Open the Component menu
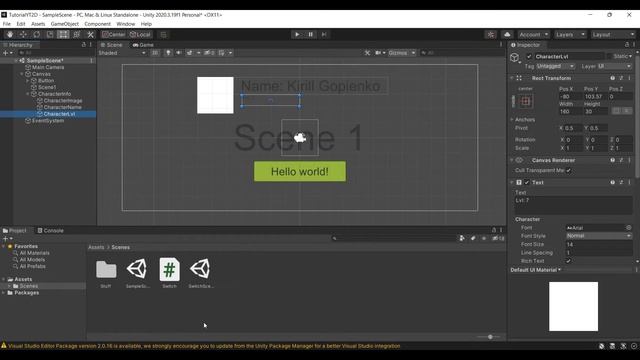640x360 pixels. tap(98, 24)
